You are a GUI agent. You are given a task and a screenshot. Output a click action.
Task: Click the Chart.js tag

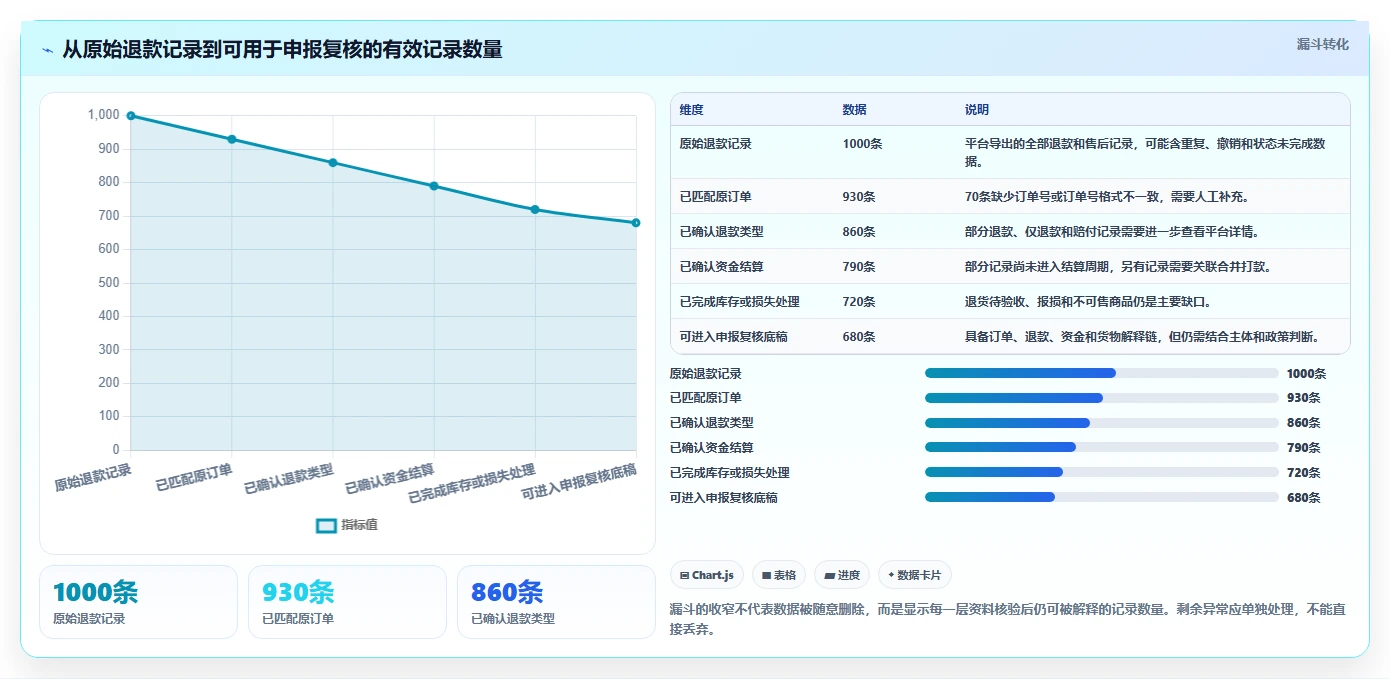click(707, 575)
